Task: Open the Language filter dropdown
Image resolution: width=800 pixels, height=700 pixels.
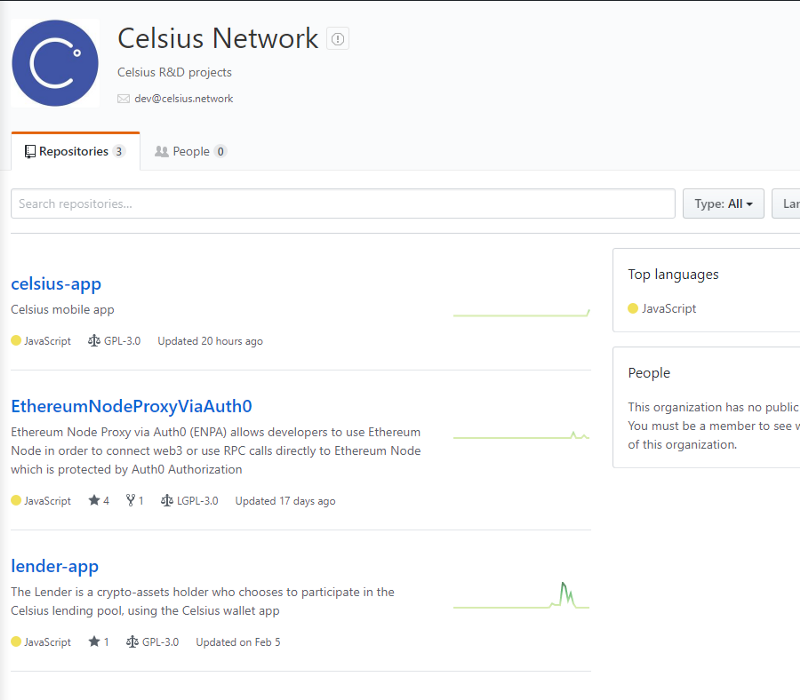Action: click(x=790, y=204)
